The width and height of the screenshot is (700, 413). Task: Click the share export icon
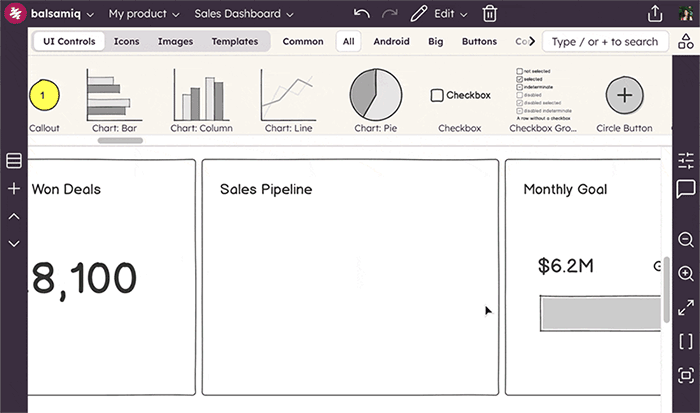[x=655, y=13]
